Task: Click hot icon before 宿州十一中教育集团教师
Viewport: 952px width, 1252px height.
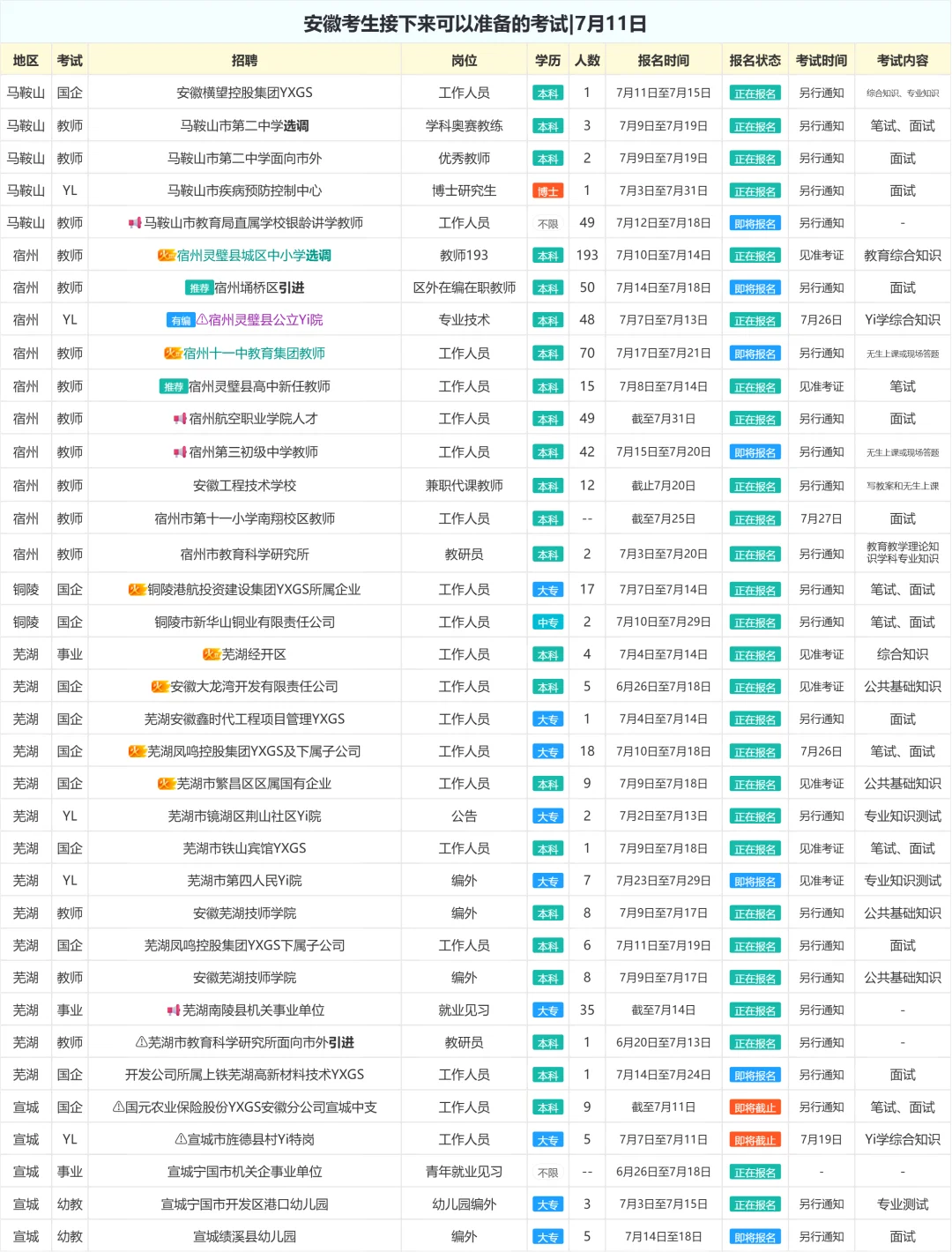Action: [x=173, y=354]
